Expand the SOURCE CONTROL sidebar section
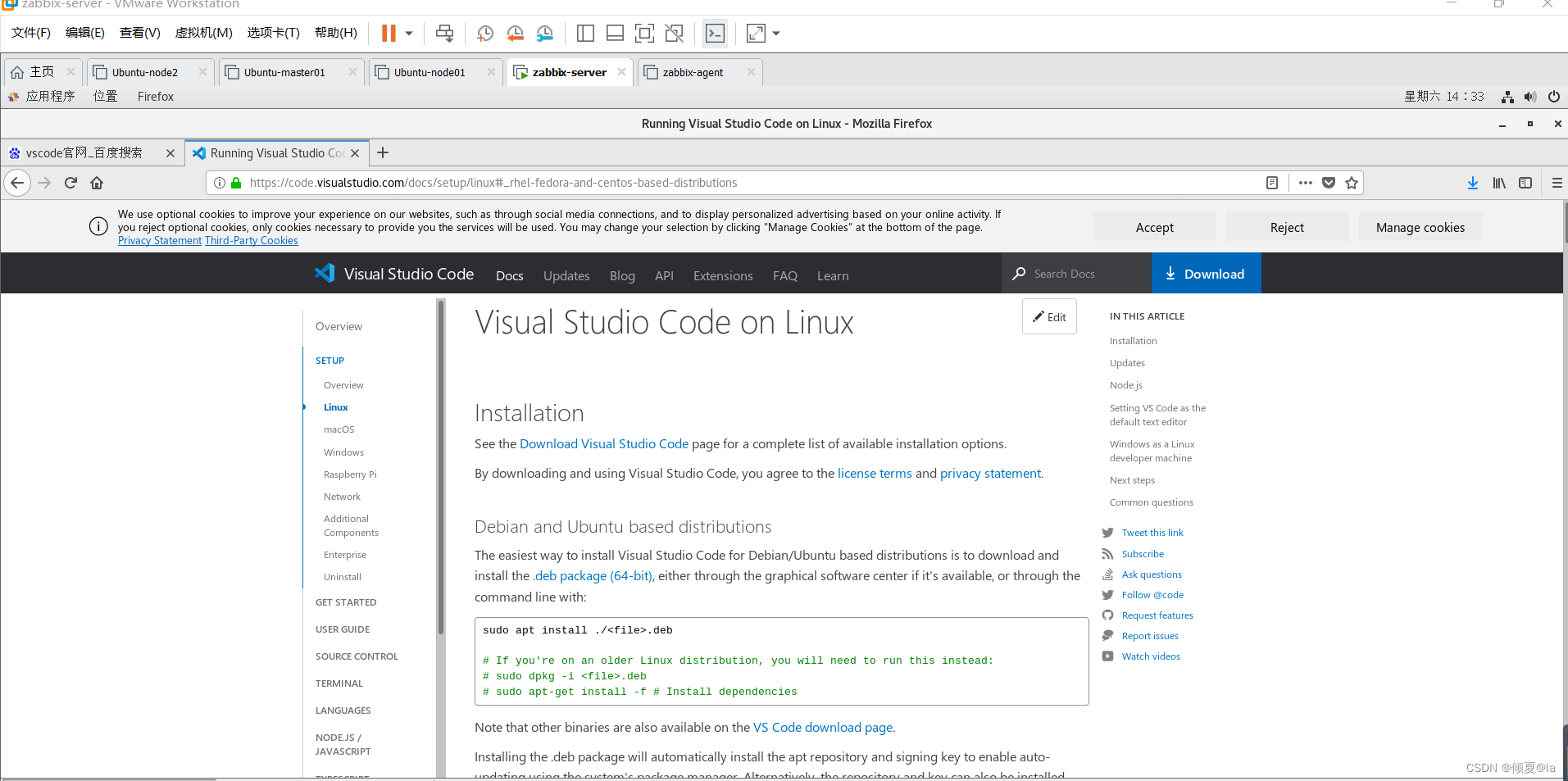The image size is (1568, 781). pyautogui.click(x=357, y=656)
